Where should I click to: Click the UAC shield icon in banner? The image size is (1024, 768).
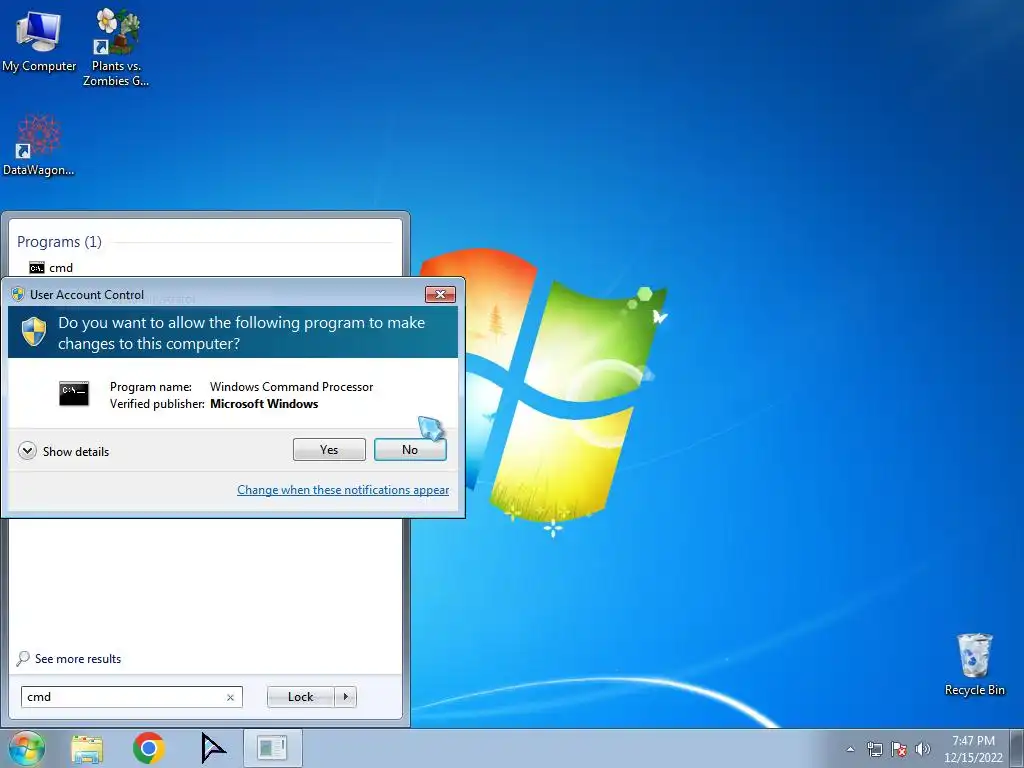34,332
